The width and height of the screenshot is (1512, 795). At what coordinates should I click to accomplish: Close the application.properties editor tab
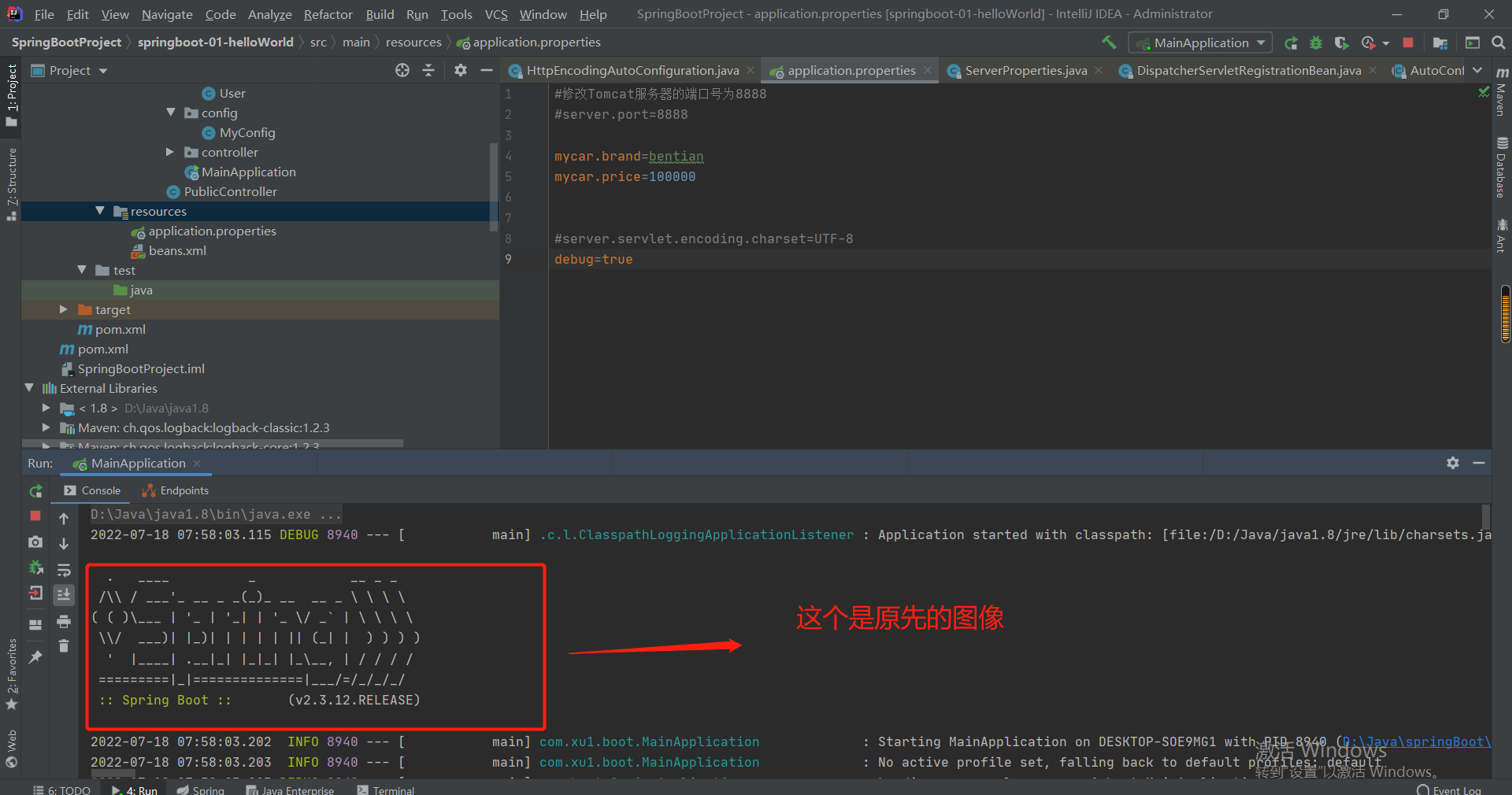928,70
